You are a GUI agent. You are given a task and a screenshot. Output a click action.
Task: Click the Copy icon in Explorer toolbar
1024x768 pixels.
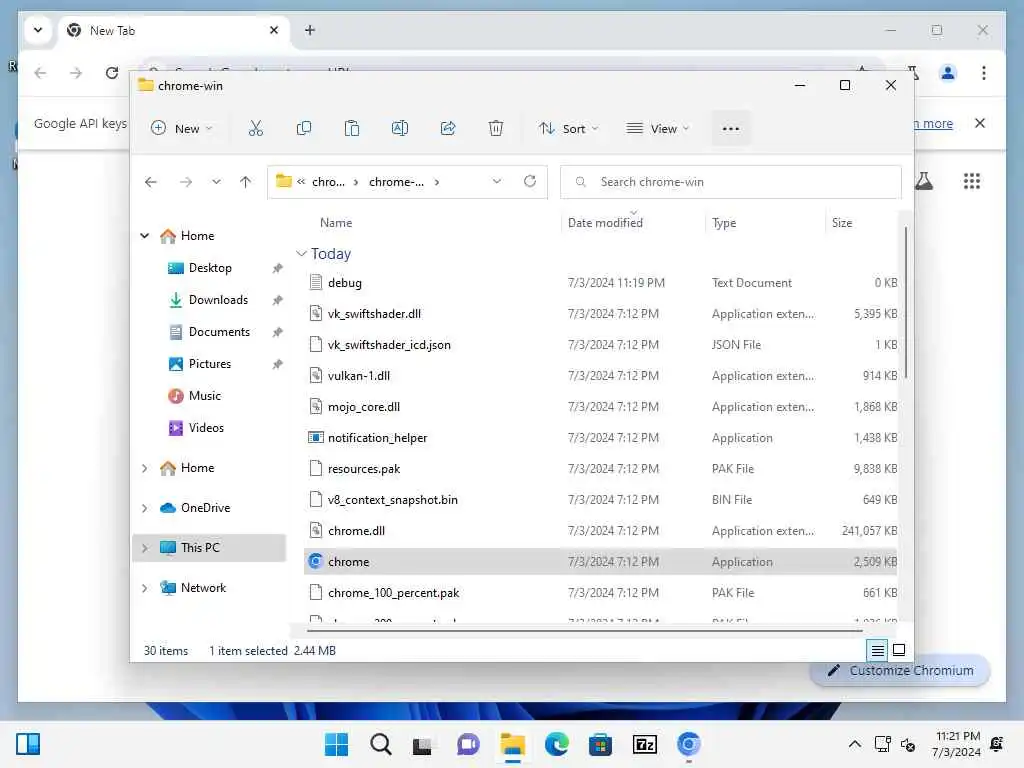(304, 128)
